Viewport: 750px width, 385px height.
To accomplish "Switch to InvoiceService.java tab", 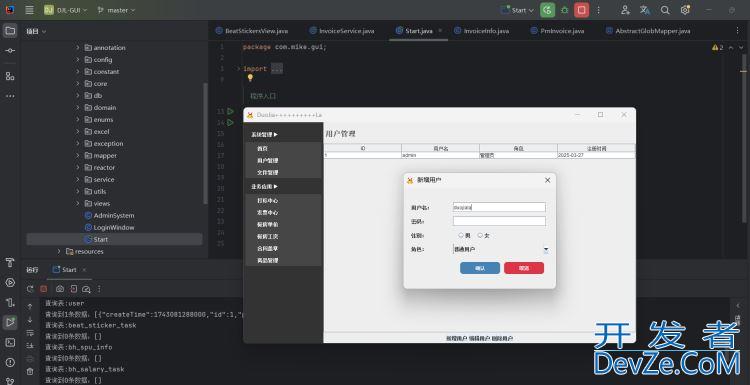I will coord(342,31).
